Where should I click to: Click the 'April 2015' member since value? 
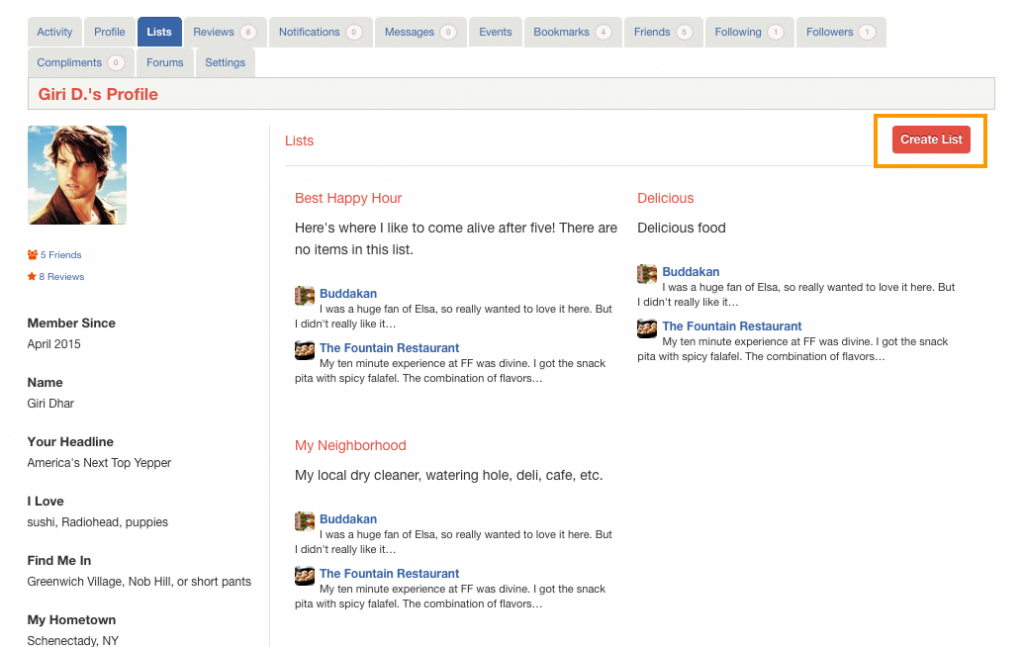pyautogui.click(x=54, y=344)
